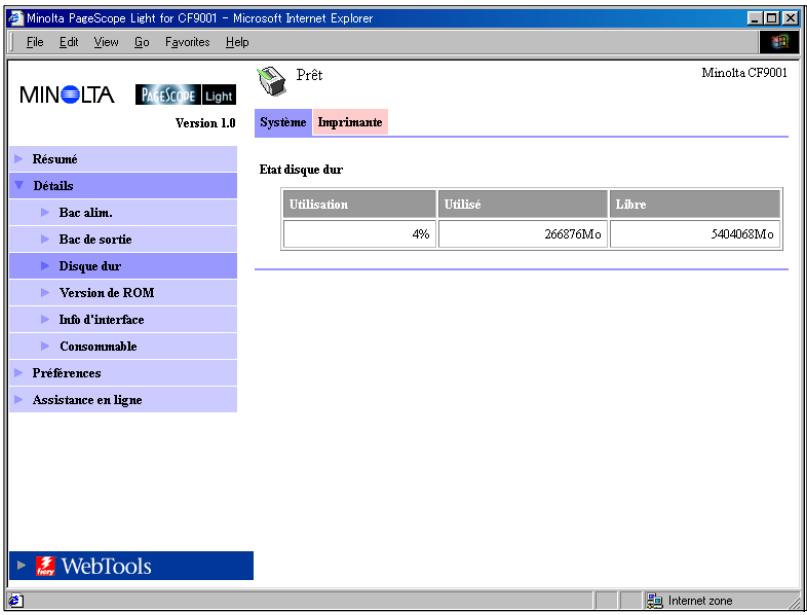Click the window resize grip corner
Image resolution: width=807 pixels, height=615 pixels.
pos(794,602)
